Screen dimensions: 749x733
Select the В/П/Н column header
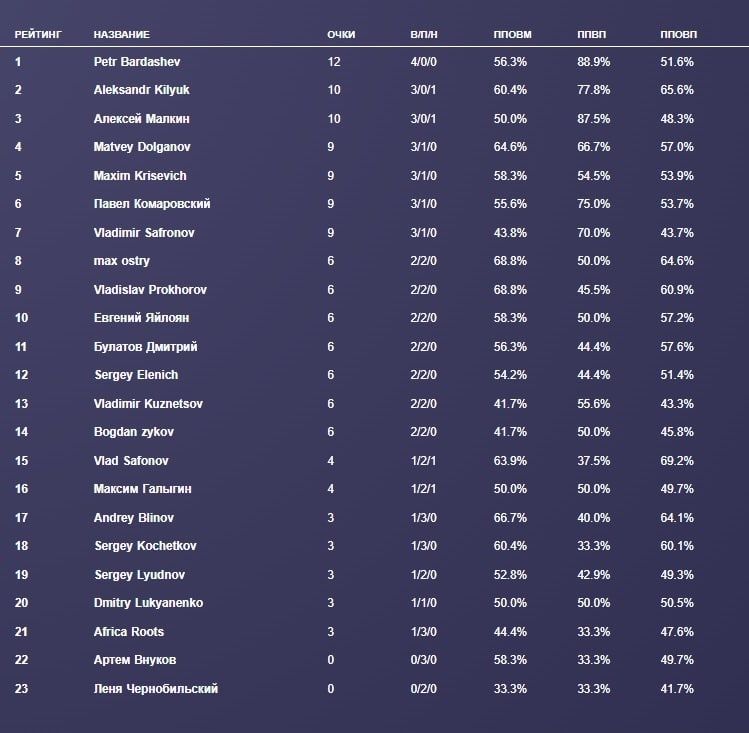pos(424,34)
